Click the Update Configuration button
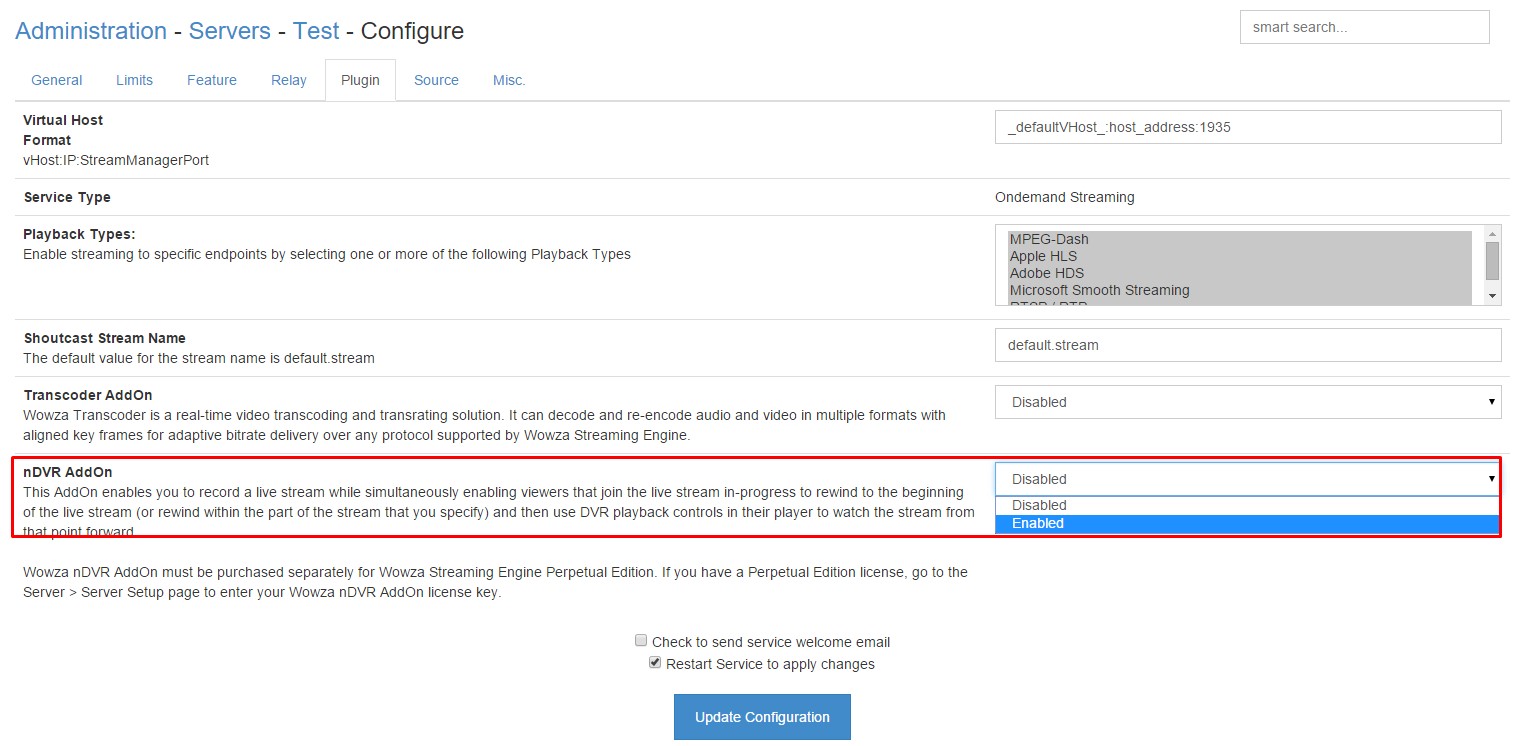The image size is (1526, 746). tap(762, 717)
